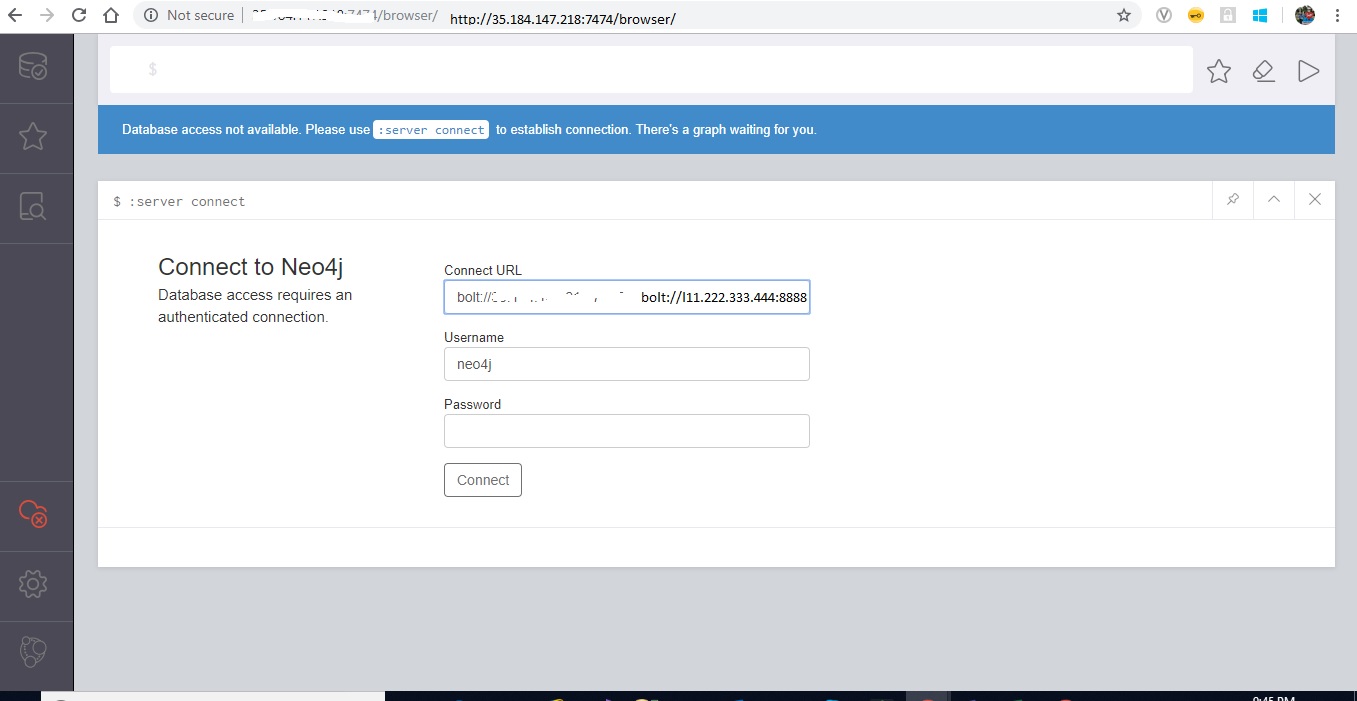Collapse the server connect frame
The width and height of the screenshot is (1357, 701).
point(1274,200)
